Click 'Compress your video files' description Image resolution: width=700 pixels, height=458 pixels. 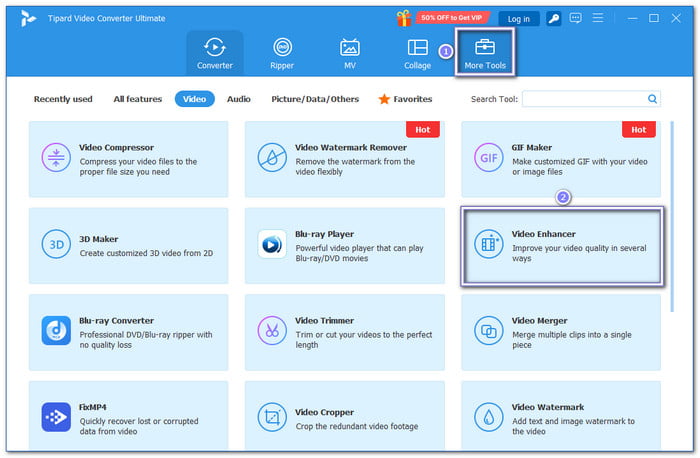(138, 167)
